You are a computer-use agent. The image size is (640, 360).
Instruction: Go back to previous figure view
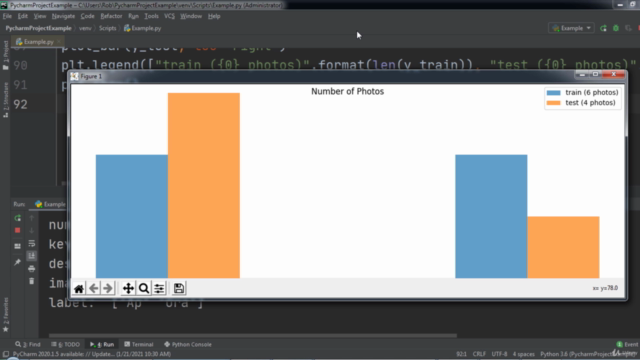(x=93, y=289)
